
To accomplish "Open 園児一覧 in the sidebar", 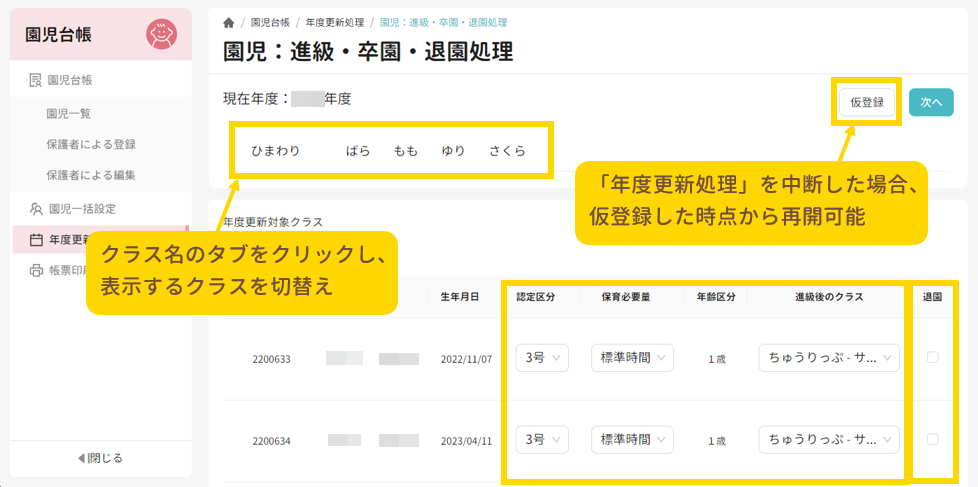I will 69,114.
